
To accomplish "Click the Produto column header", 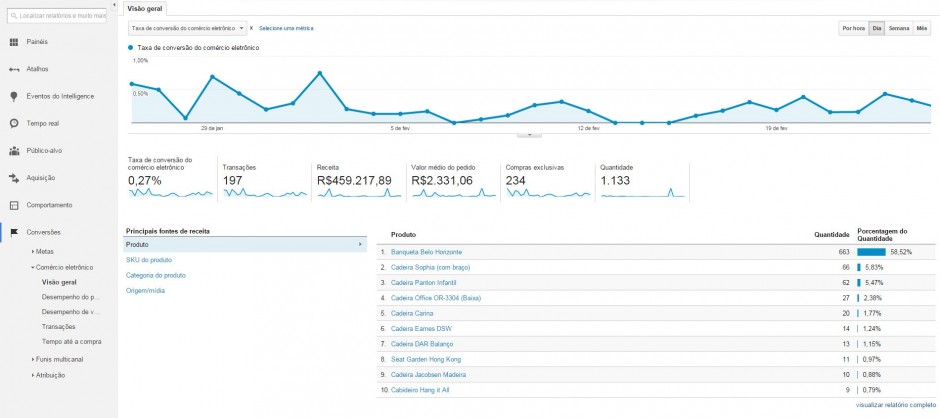I will (403, 234).
